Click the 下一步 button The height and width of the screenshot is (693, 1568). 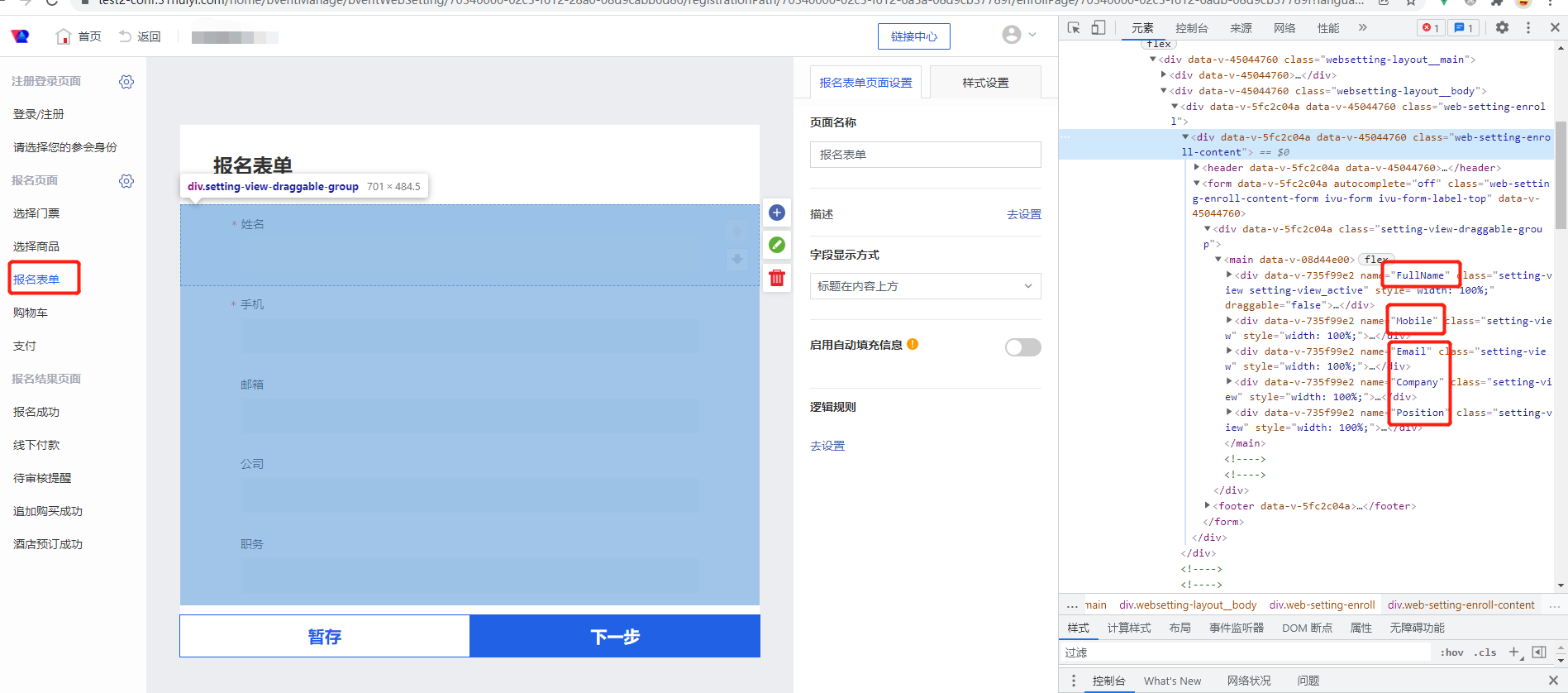pos(614,636)
